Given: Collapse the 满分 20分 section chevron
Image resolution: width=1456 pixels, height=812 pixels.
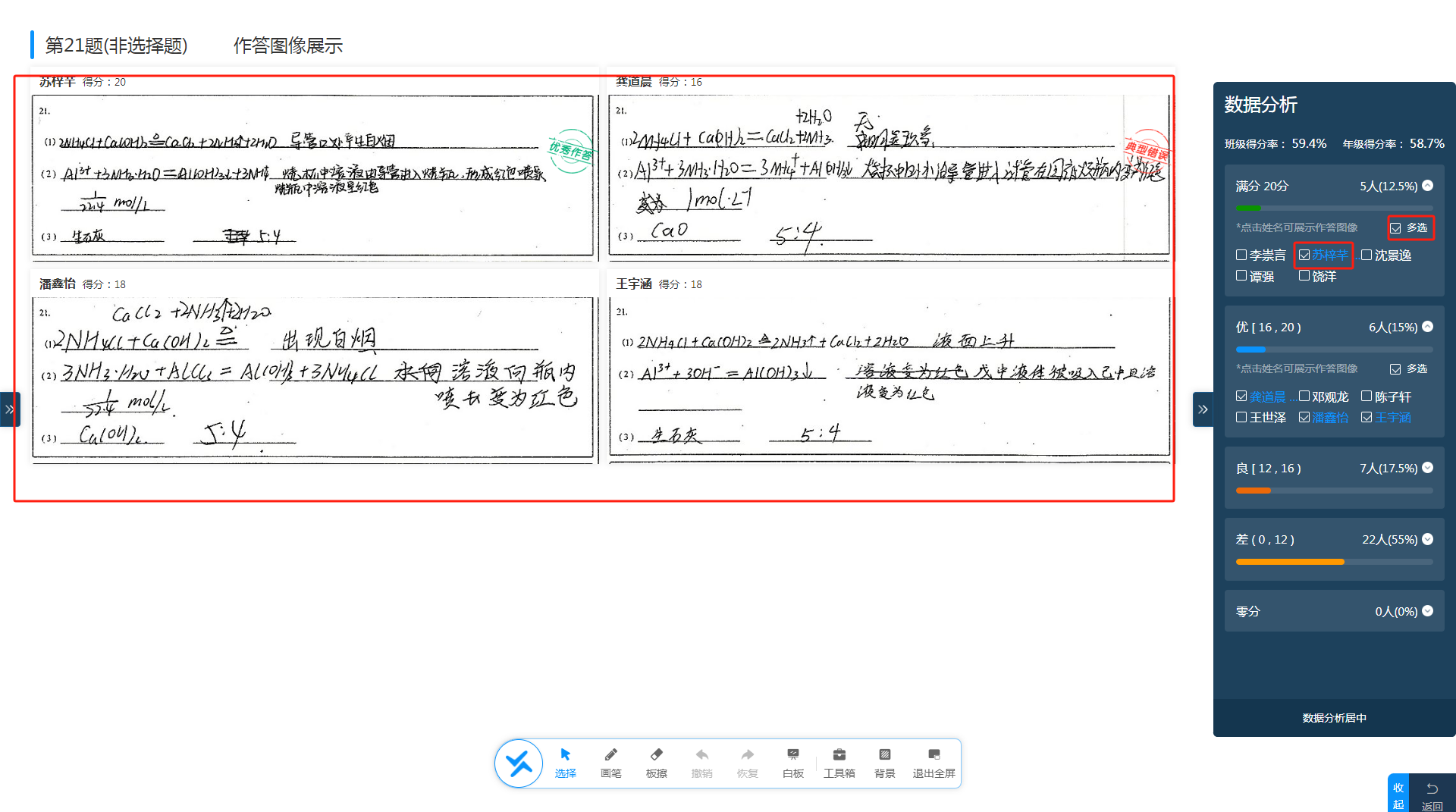Looking at the screenshot, I should pyautogui.click(x=1428, y=186).
